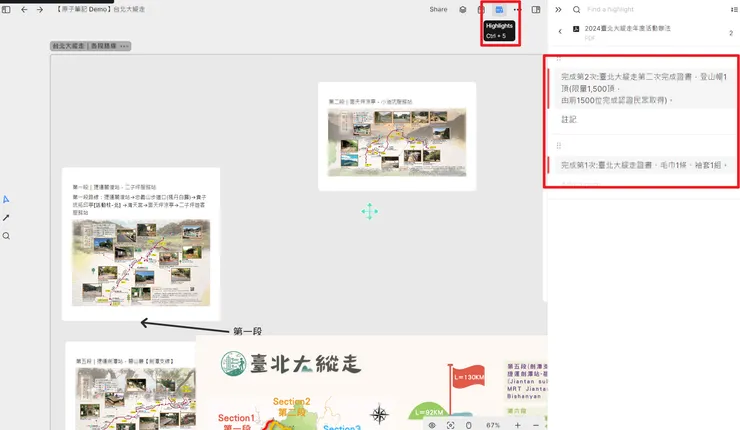Grab the drag handle above 完成第2次 highlight
Screen dimensions: 740x430
(559, 59)
